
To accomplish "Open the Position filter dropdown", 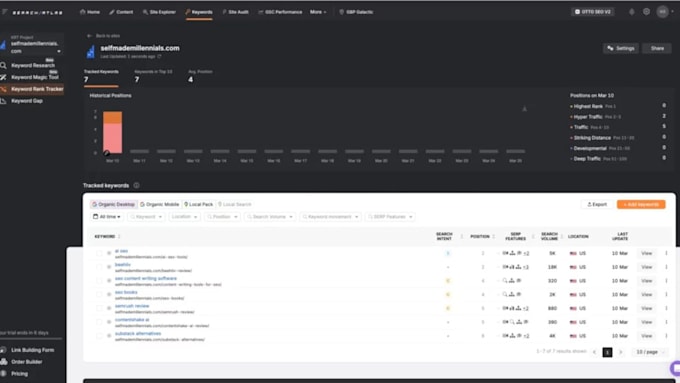I will [222, 216].
